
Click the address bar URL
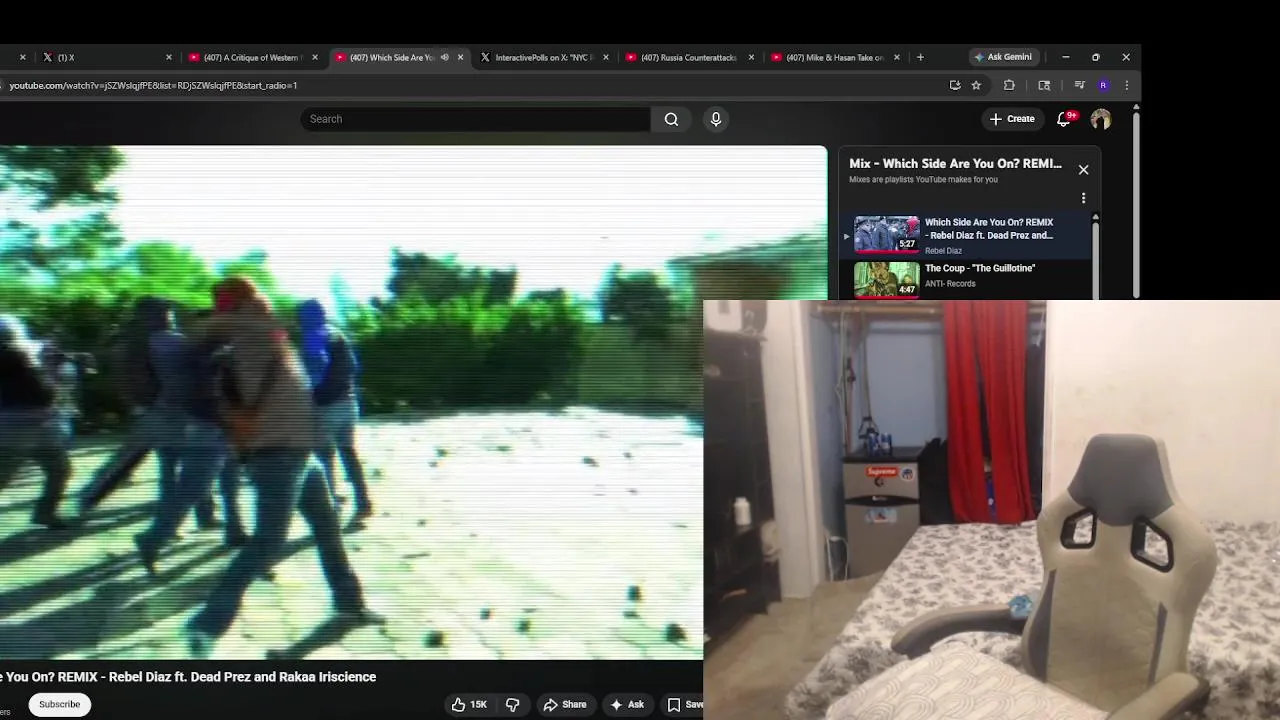pyautogui.click(x=153, y=85)
